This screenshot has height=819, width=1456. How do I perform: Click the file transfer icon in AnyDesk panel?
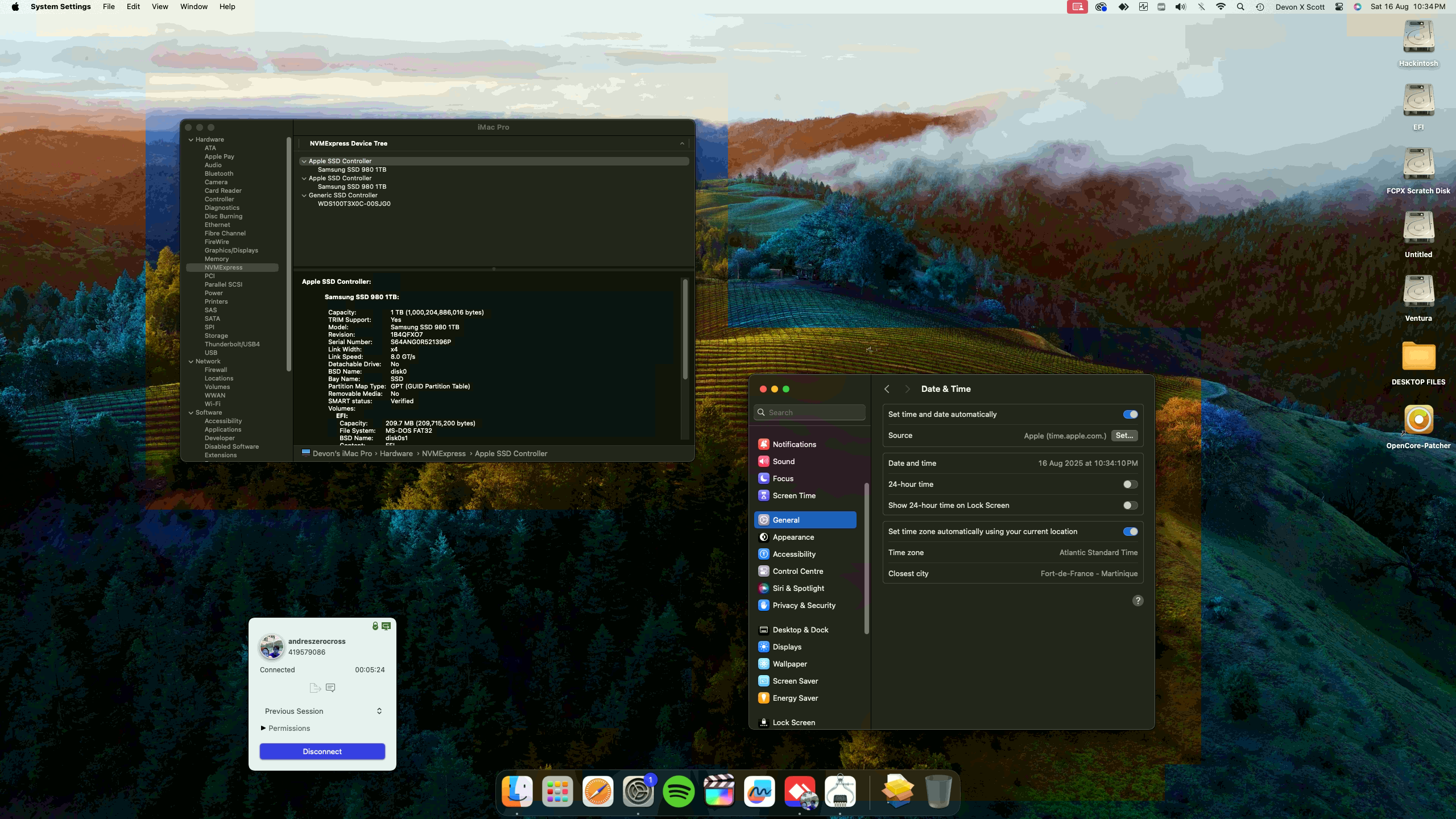tap(315, 688)
